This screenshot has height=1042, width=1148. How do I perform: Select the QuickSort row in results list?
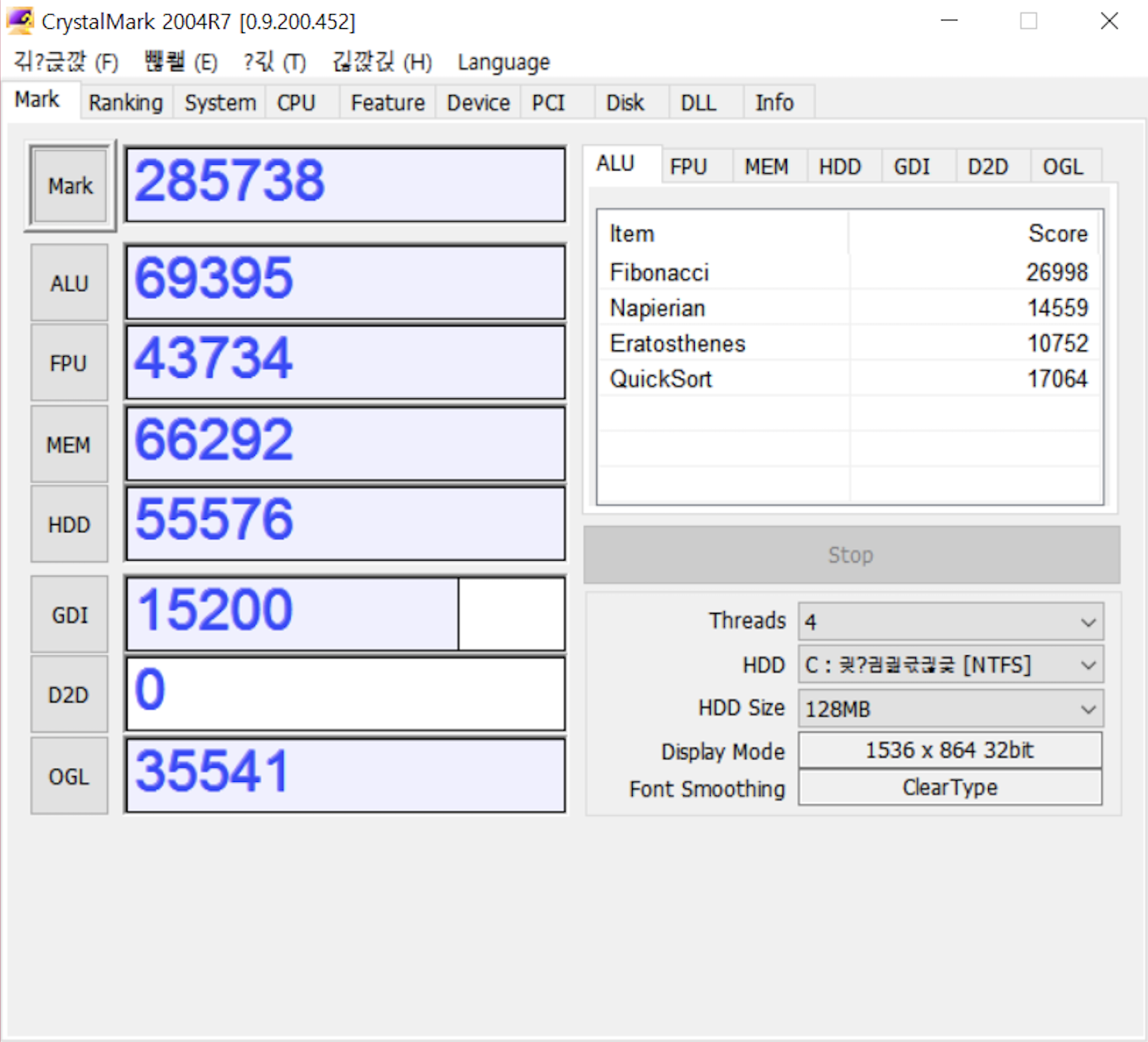click(849, 379)
